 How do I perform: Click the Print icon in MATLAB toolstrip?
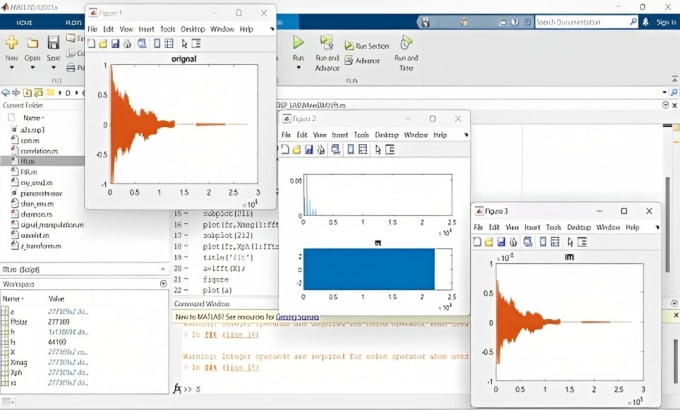(71, 68)
